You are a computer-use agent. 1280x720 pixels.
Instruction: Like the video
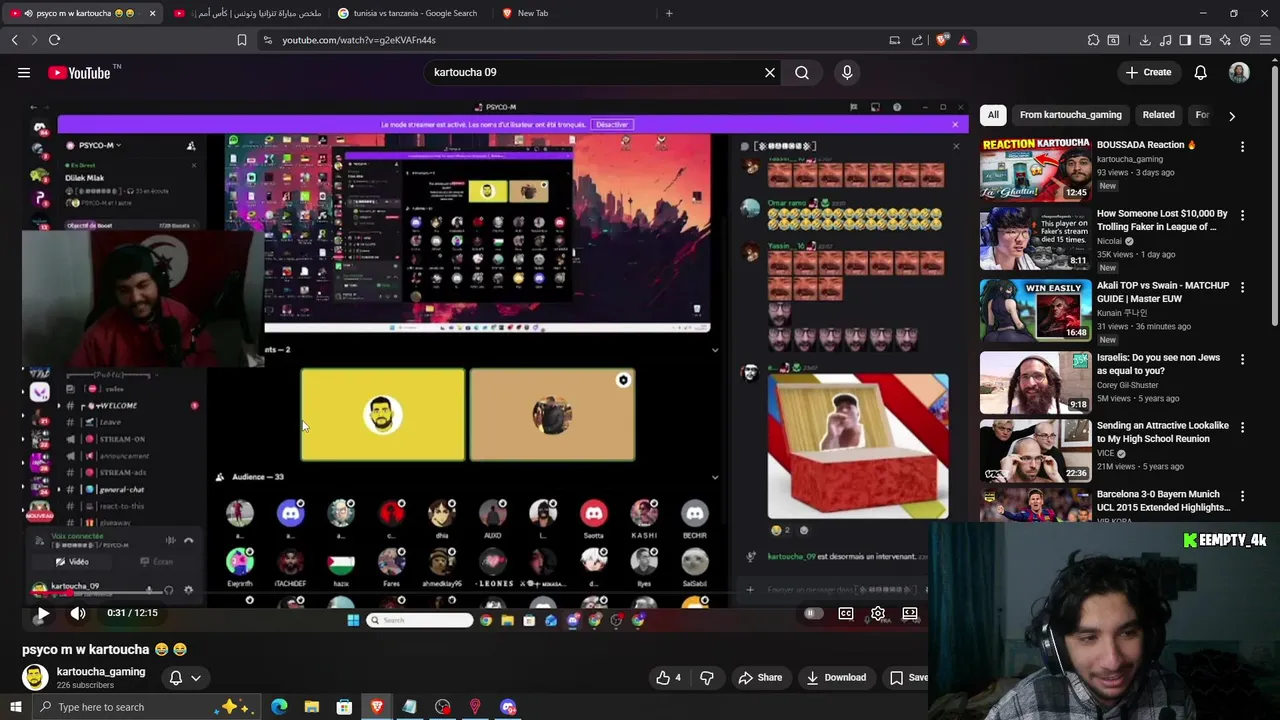[x=669, y=677]
